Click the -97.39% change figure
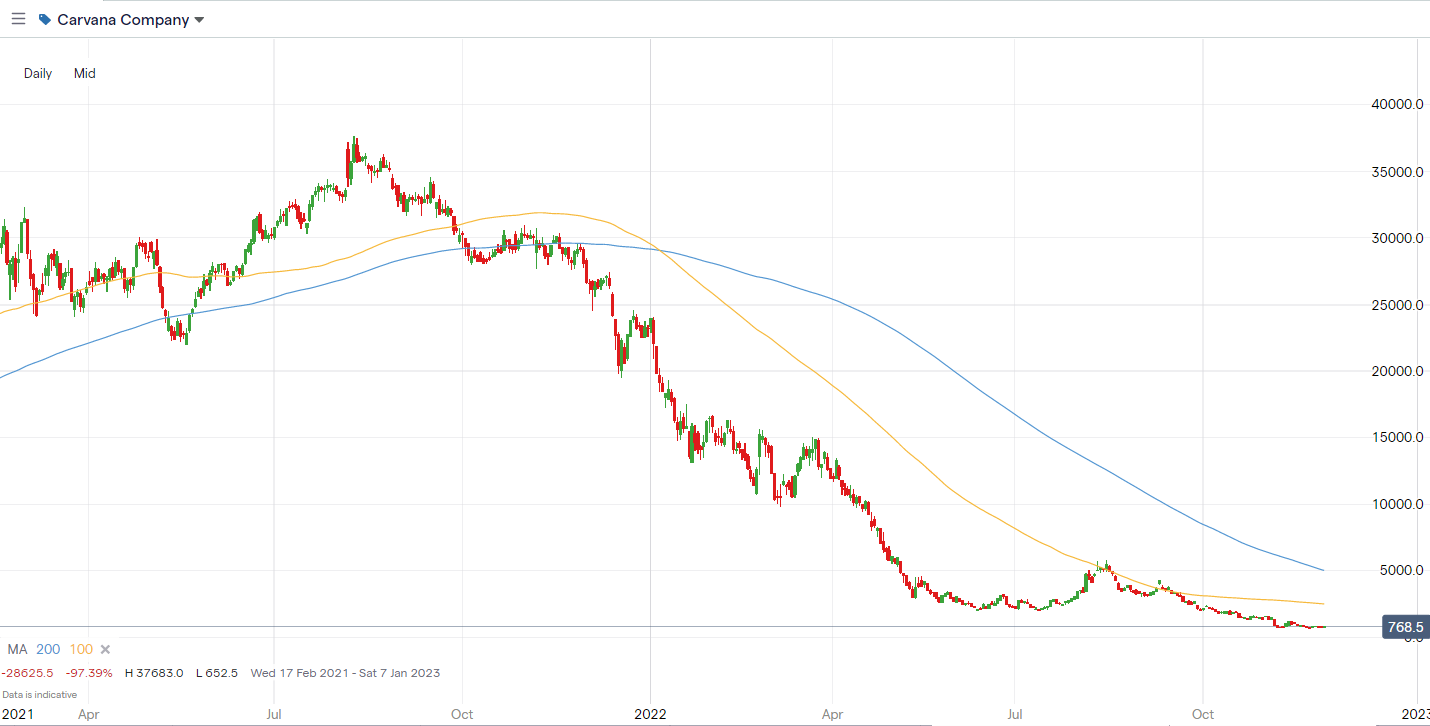This screenshot has height=726, width=1430. coord(88,673)
